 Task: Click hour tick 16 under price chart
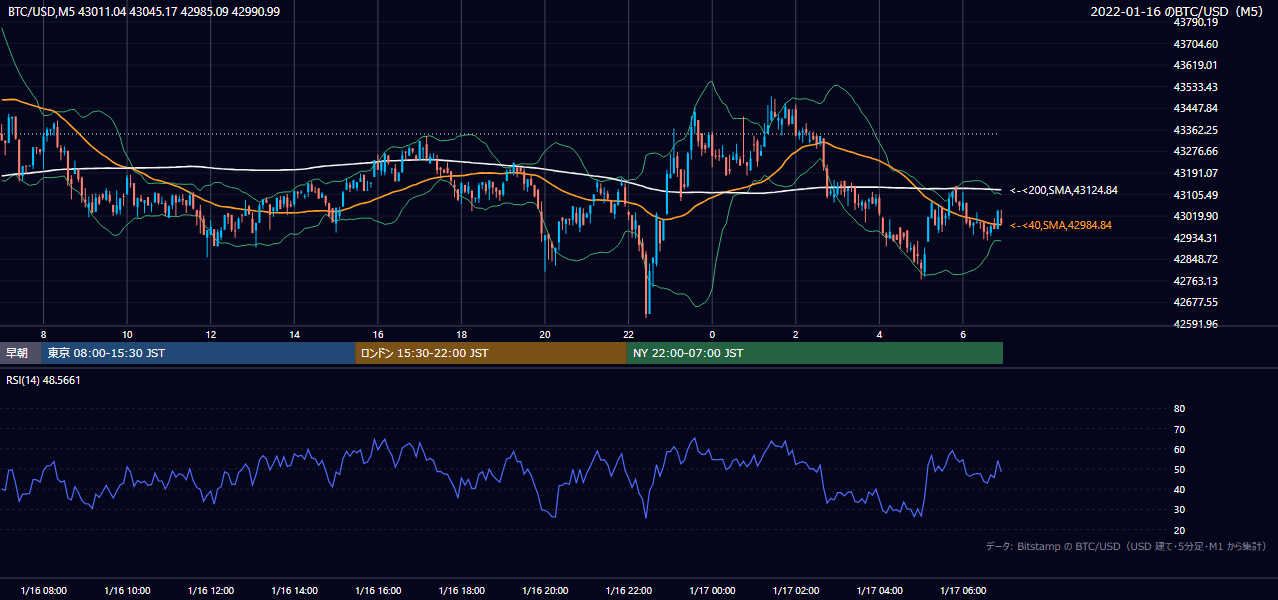377,334
